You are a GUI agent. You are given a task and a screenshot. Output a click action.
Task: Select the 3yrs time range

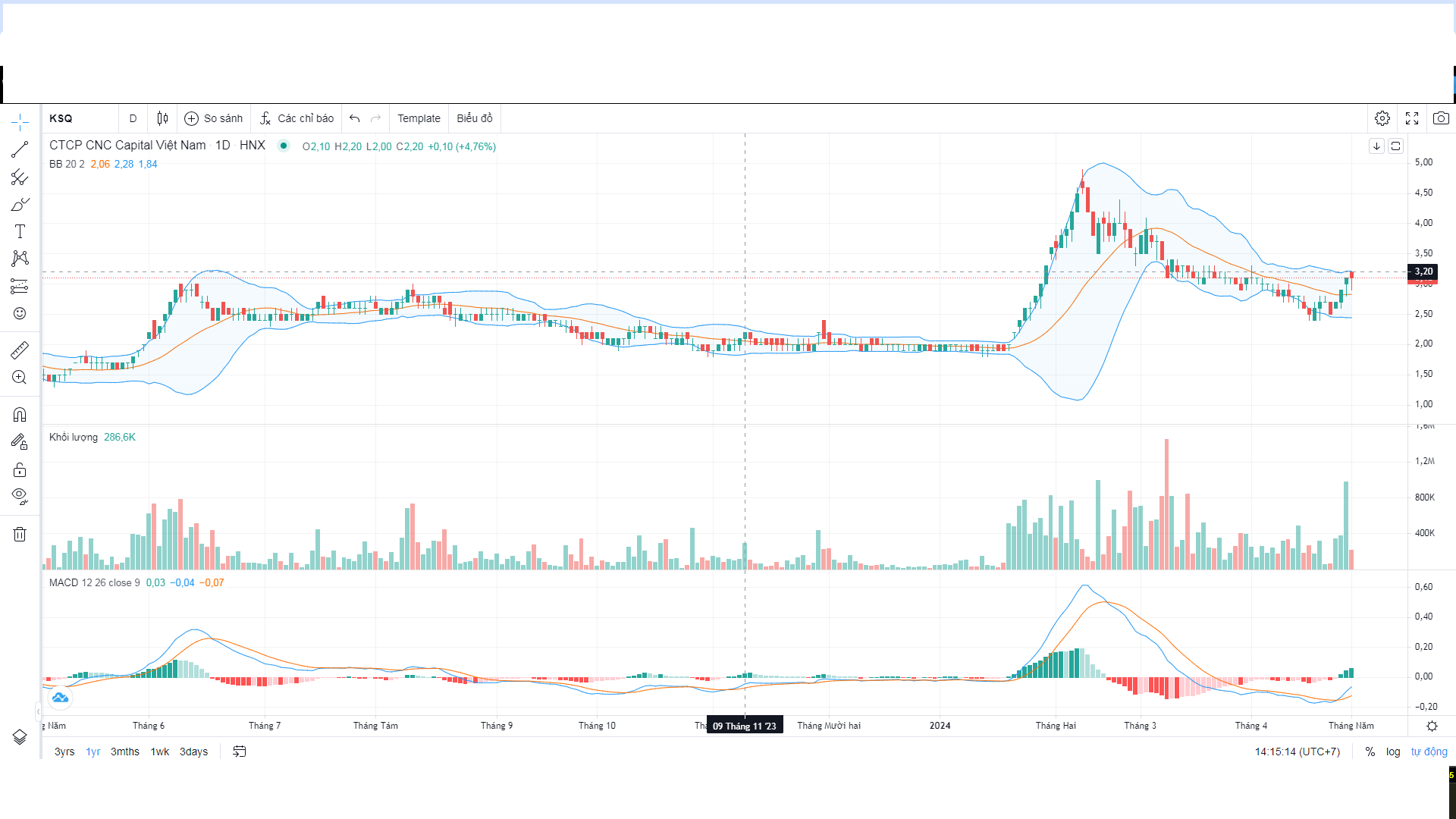click(64, 752)
